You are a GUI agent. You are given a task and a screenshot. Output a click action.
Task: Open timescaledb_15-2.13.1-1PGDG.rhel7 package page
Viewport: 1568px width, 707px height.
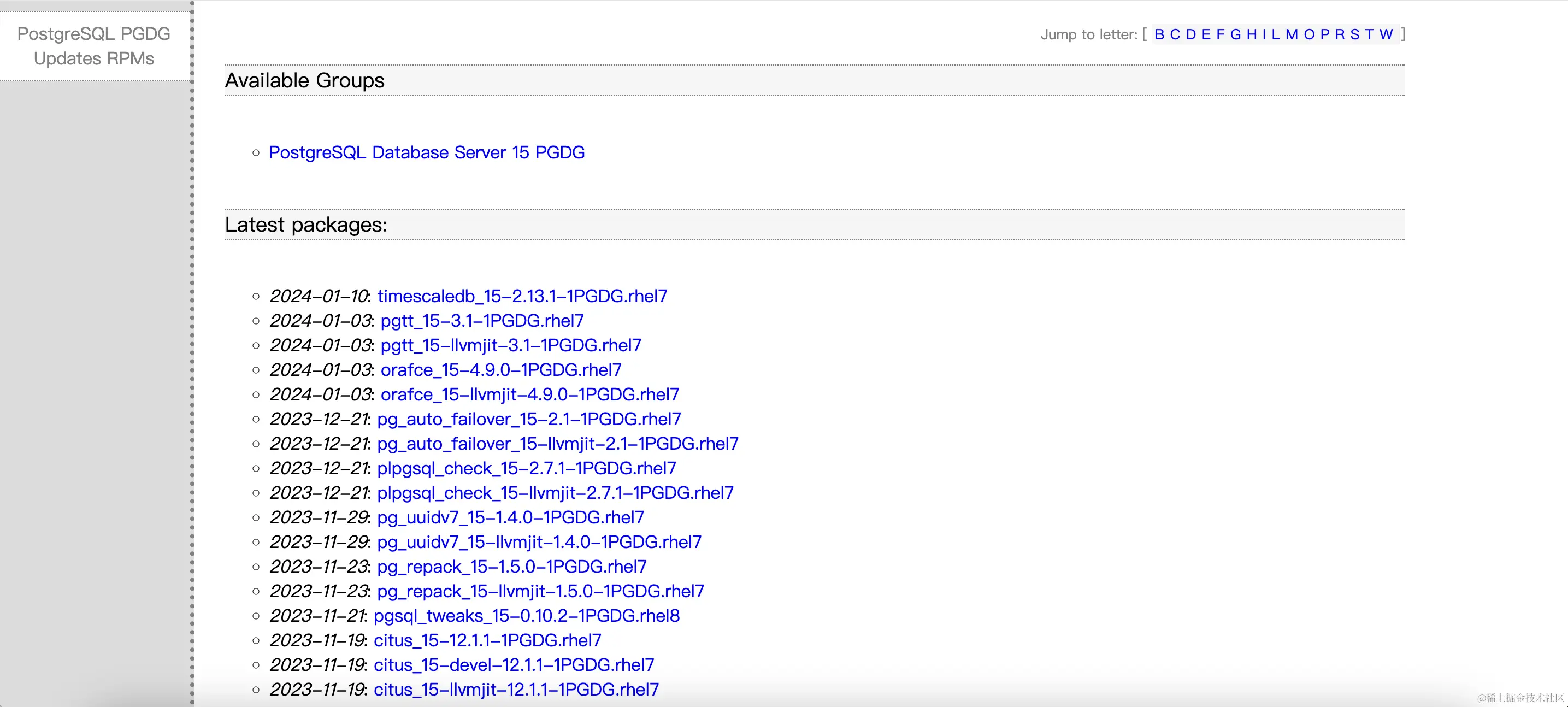[x=522, y=296]
